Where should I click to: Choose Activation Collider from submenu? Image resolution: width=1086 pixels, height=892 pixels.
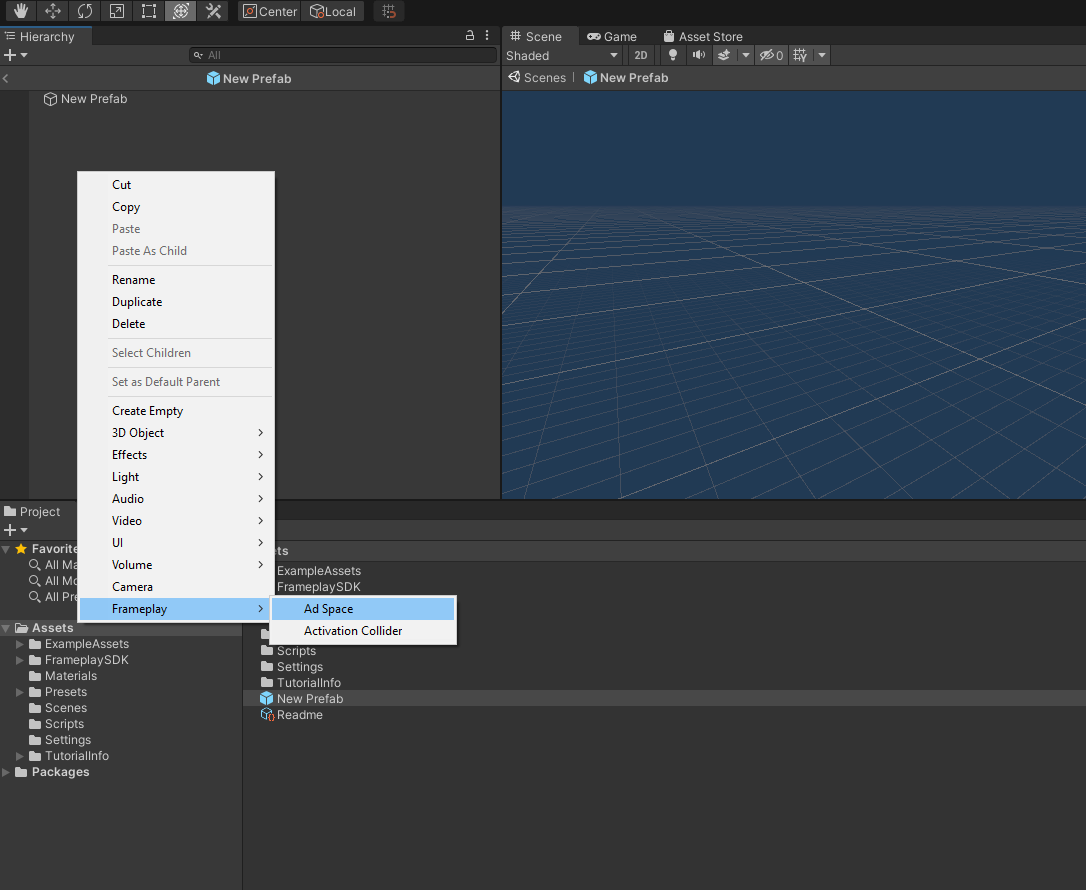coord(363,632)
